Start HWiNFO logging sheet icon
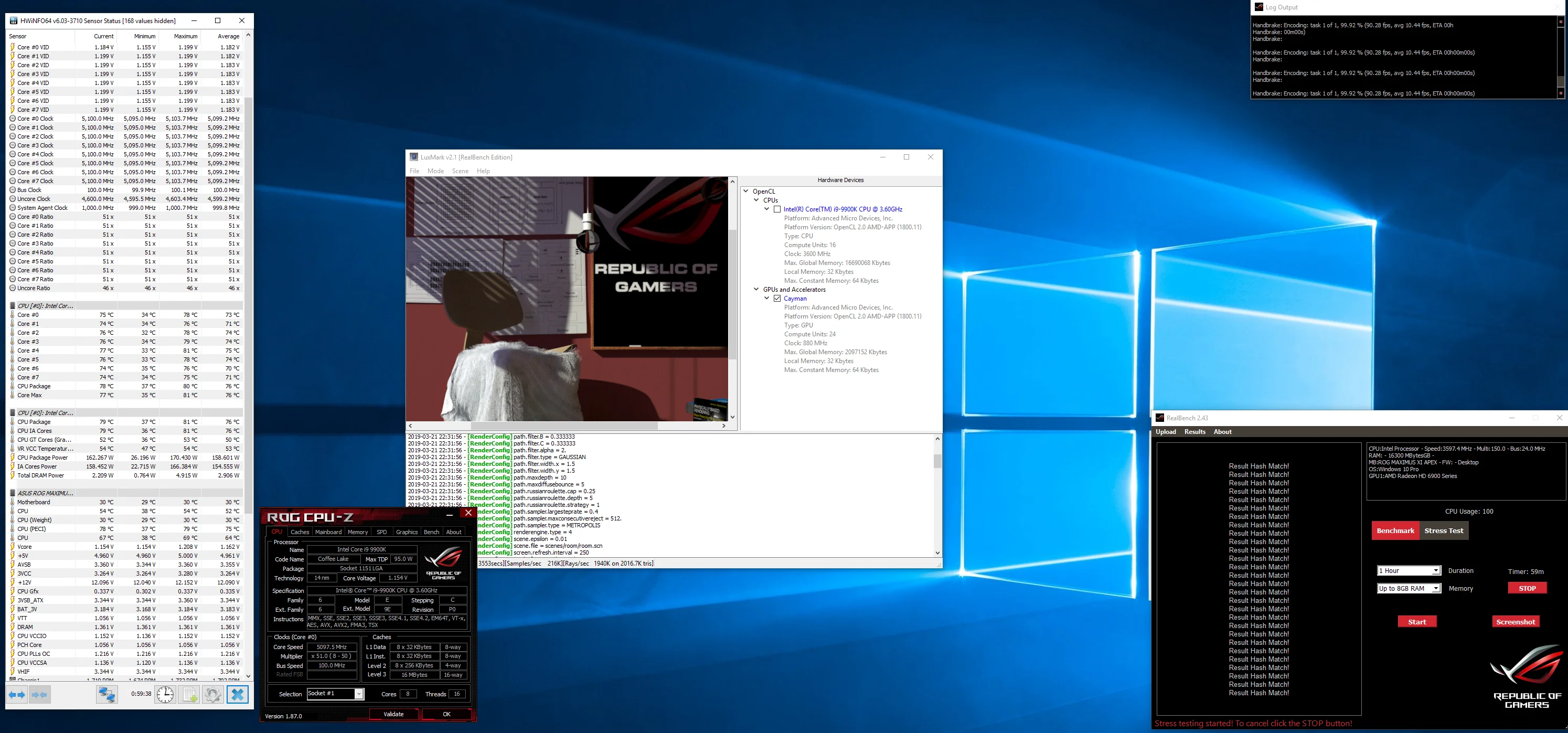1568x733 pixels. pyautogui.click(x=189, y=695)
